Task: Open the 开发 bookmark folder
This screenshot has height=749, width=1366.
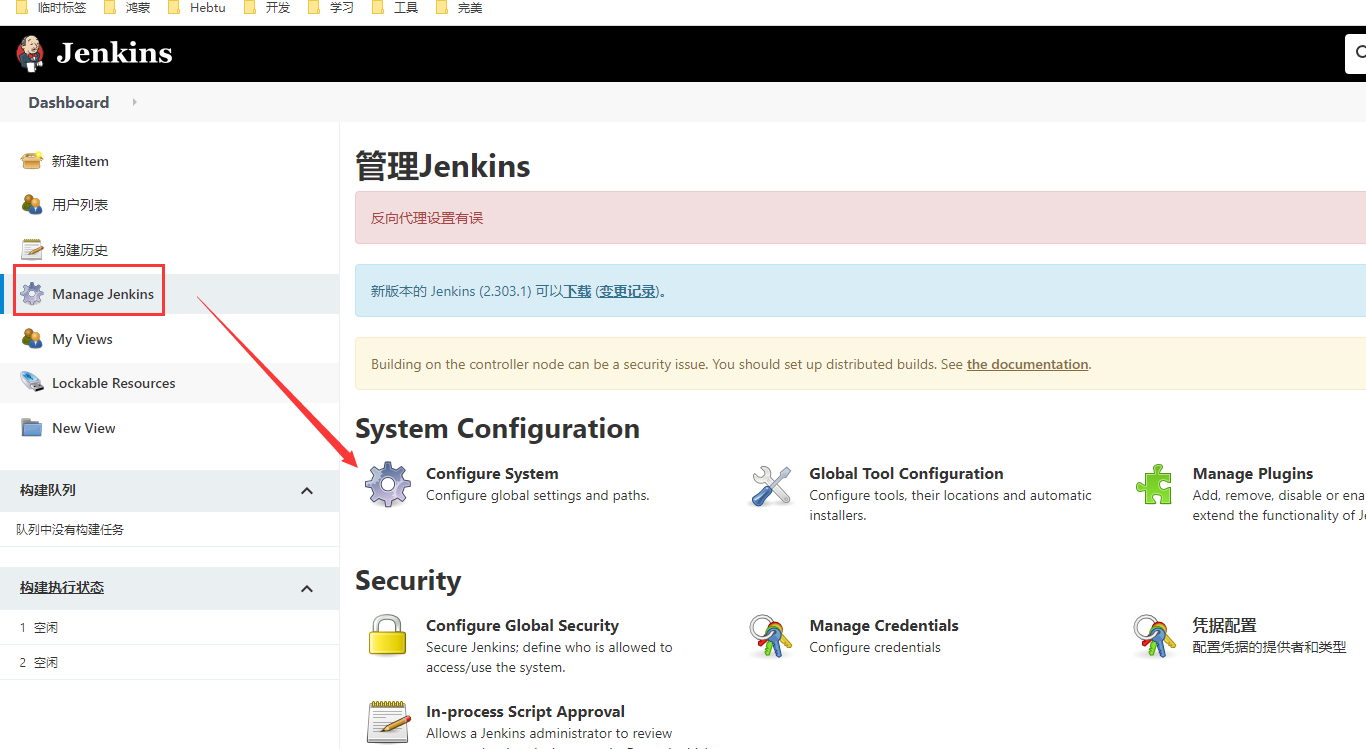Action: 267,7
